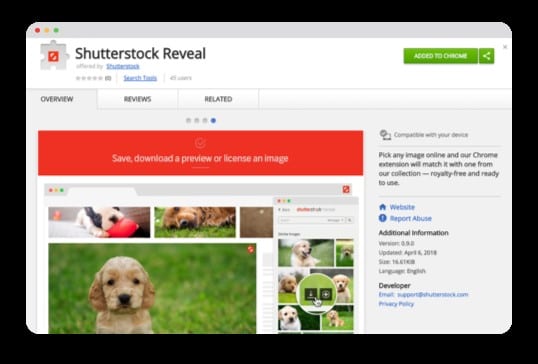Click the Added to Chrome button
The image size is (538, 364).
(x=441, y=56)
